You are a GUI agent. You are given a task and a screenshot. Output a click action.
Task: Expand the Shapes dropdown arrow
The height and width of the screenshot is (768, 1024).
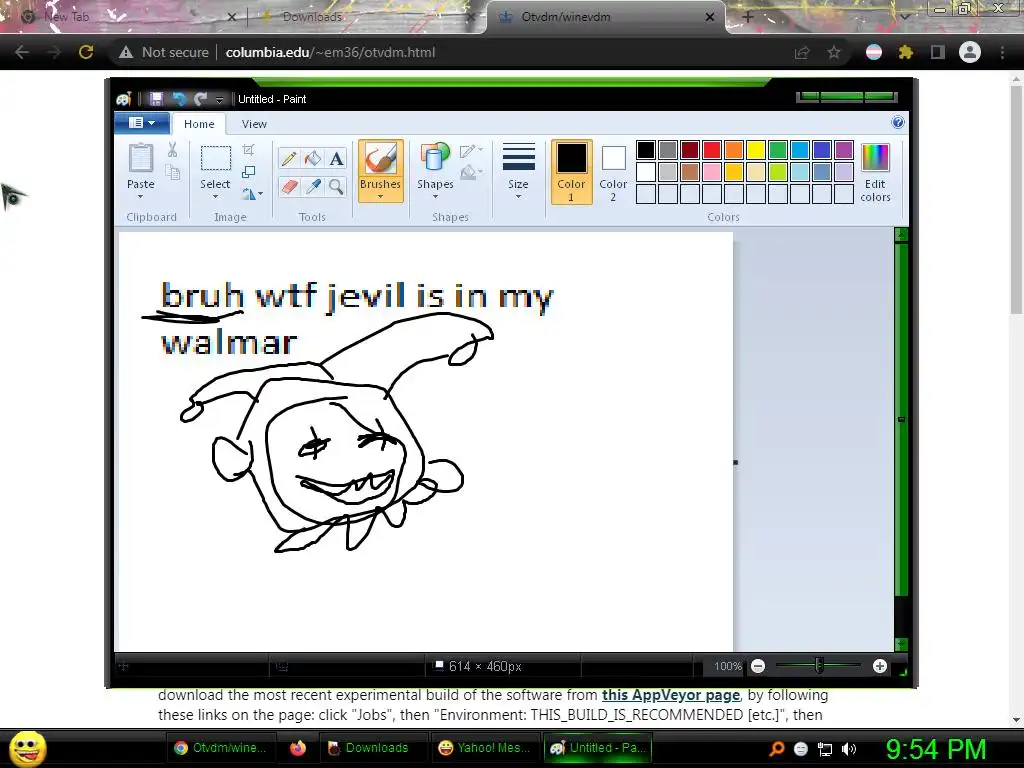click(435, 197)
